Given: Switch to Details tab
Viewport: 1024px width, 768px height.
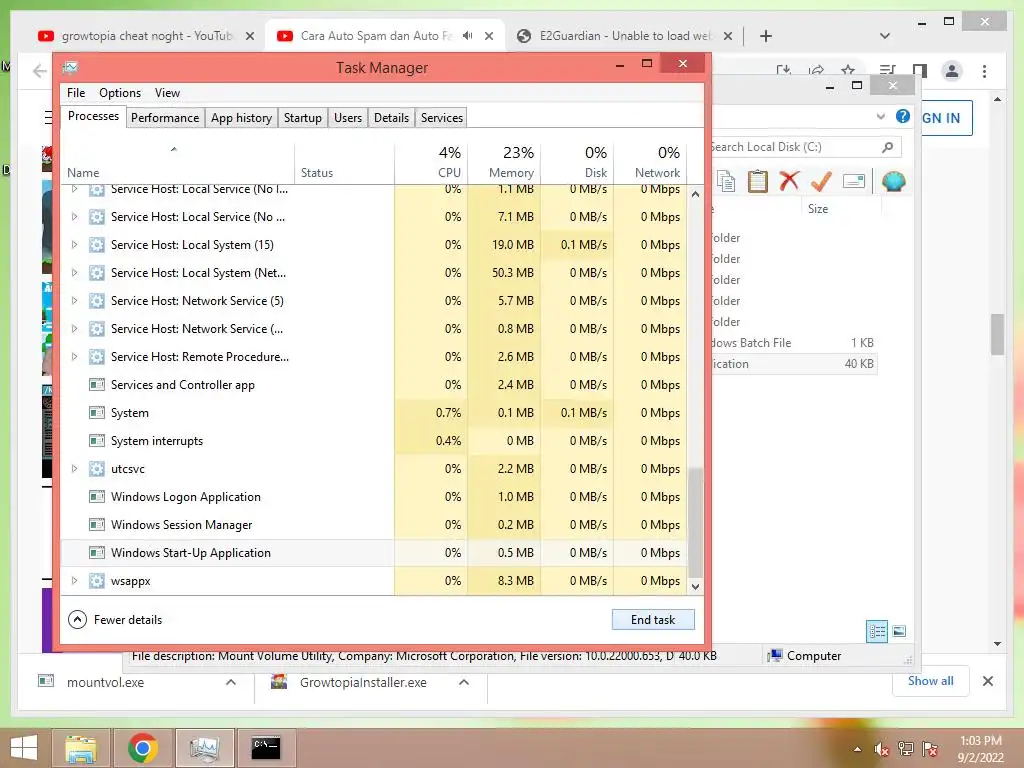Looking at the screenshot, I should click(x=391, y=118).
